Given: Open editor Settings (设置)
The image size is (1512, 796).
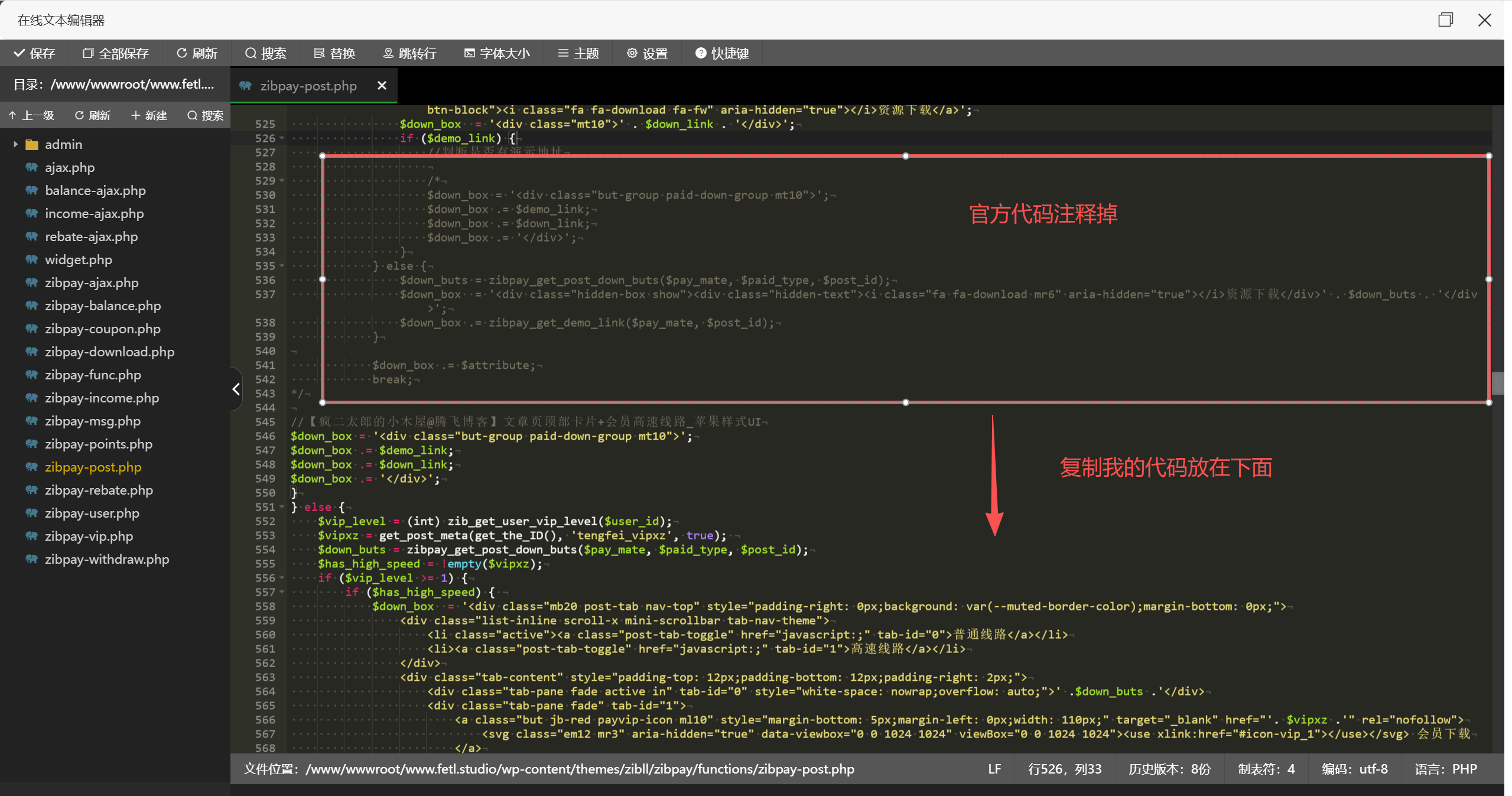Looking at the screenshot, I should pyautogui.click(x=647, y=53).
